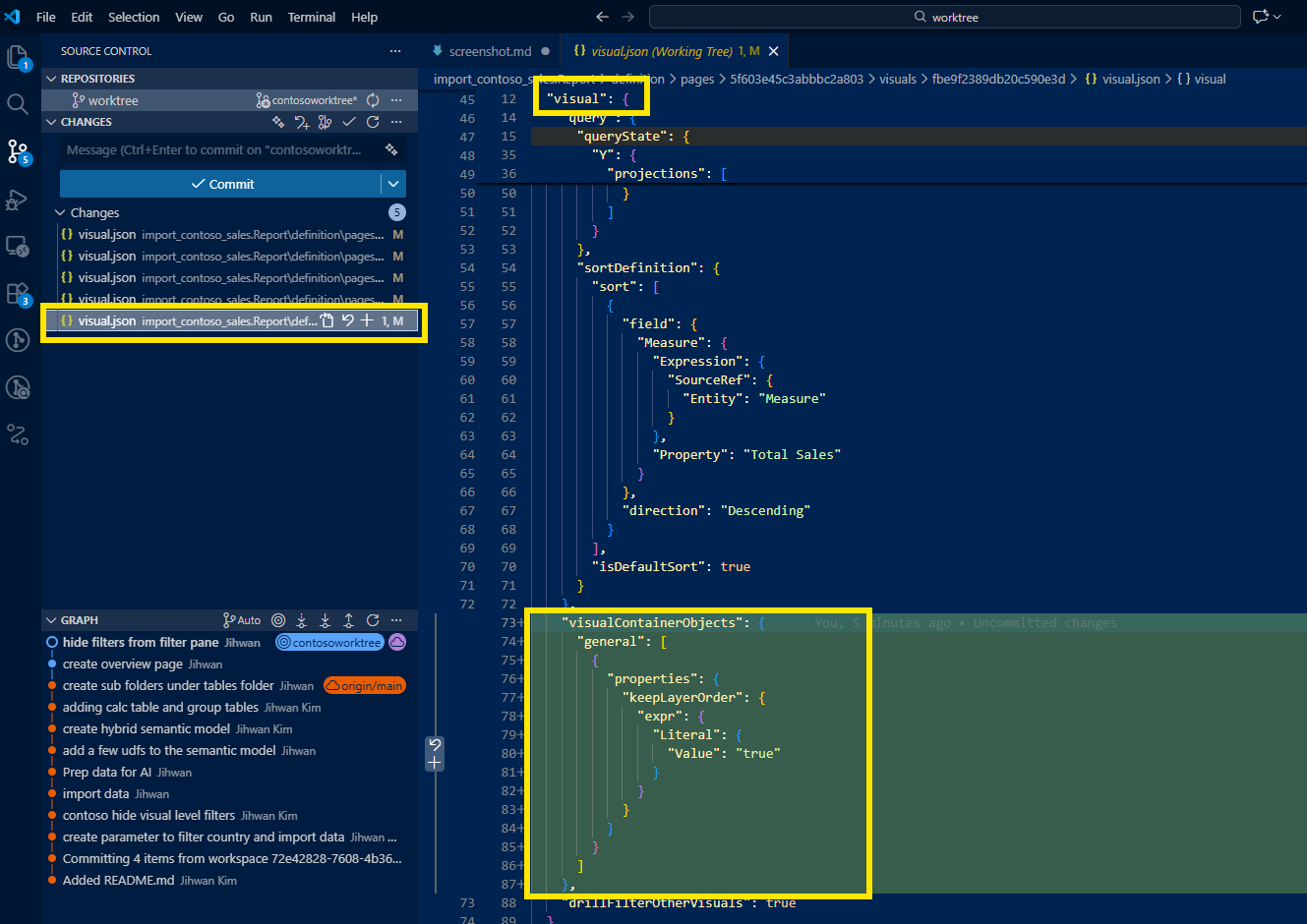Viewport: 1307px width, 924px height.
Task: Collapse the Repositories section
Action: tap(52, 79)
